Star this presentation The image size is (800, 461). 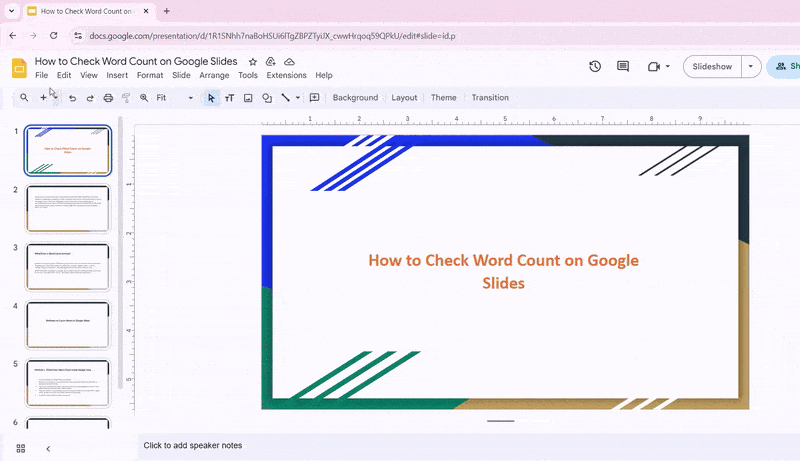pyautogui.click(x=253, y=62)
